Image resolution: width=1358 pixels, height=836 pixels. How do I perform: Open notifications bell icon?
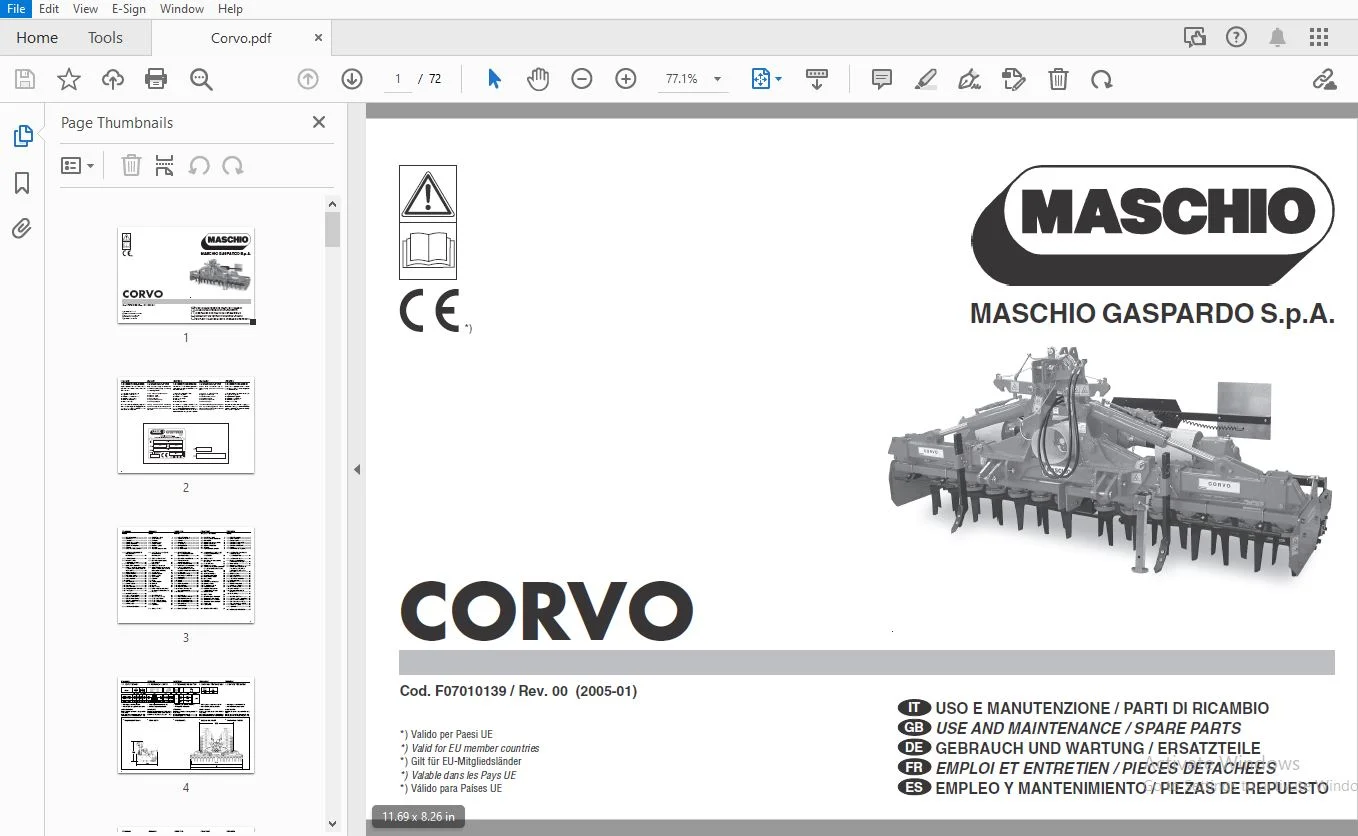1277,38
